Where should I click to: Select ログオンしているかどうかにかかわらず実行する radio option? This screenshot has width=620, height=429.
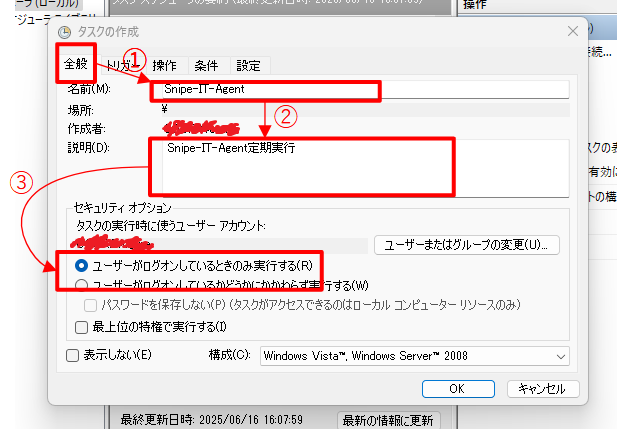coord(81,285)
